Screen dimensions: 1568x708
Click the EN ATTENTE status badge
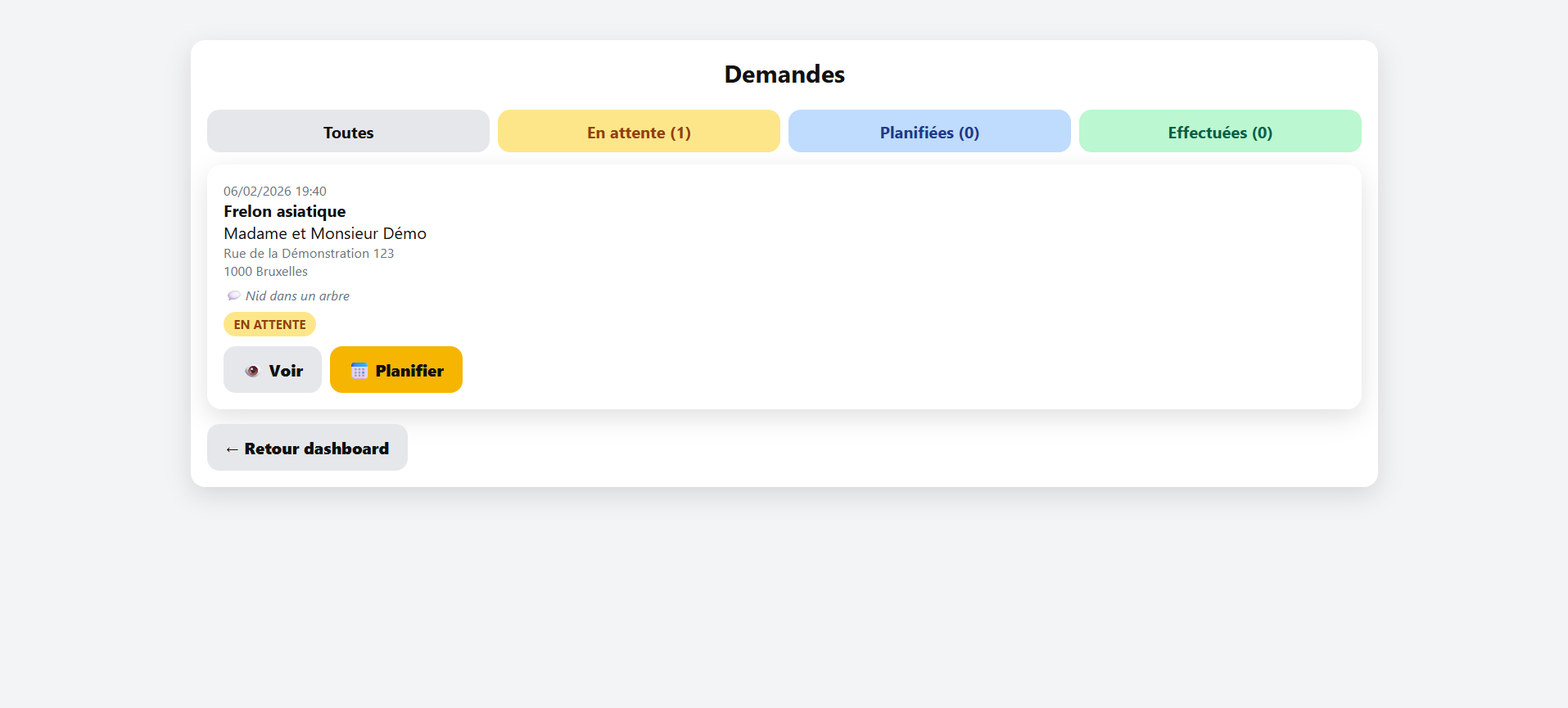(269, 324)
